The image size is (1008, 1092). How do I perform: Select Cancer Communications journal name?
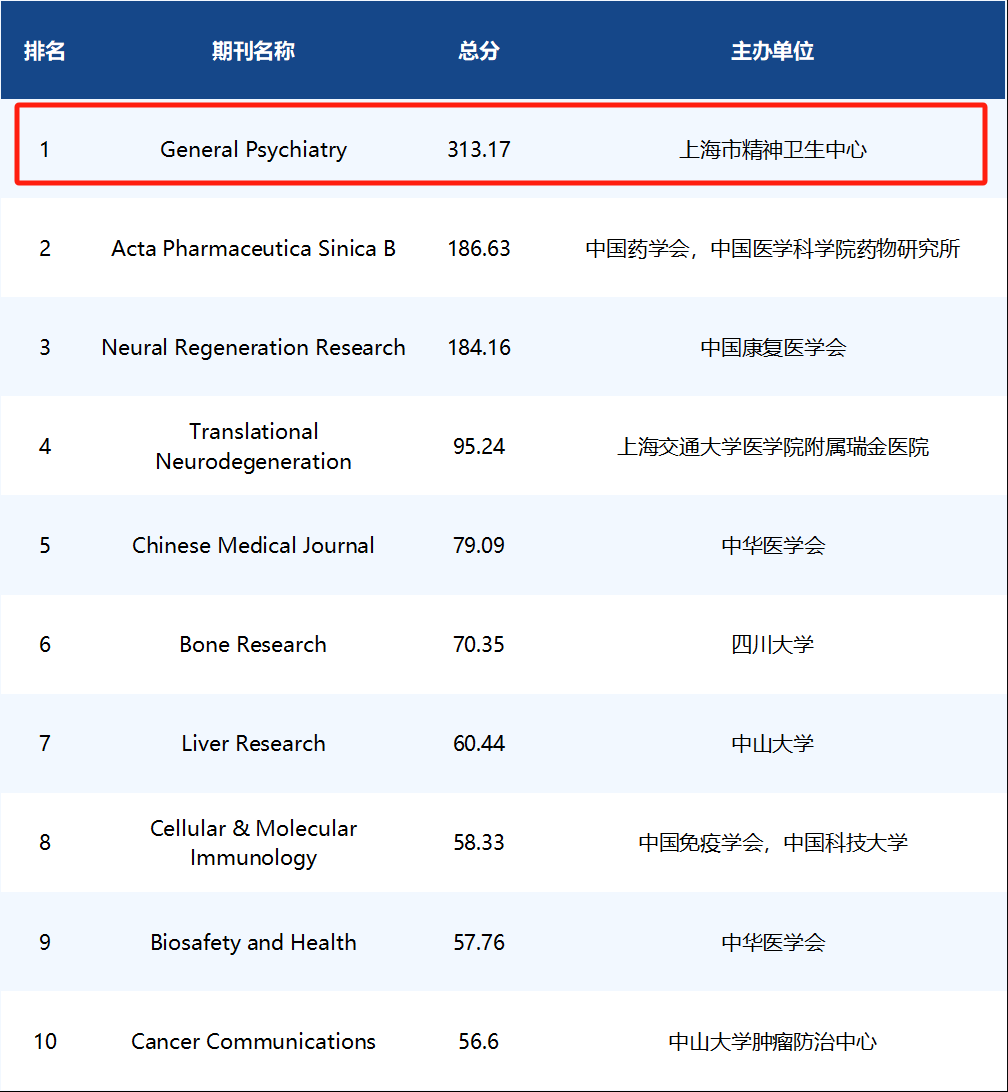coord(254,1041)
